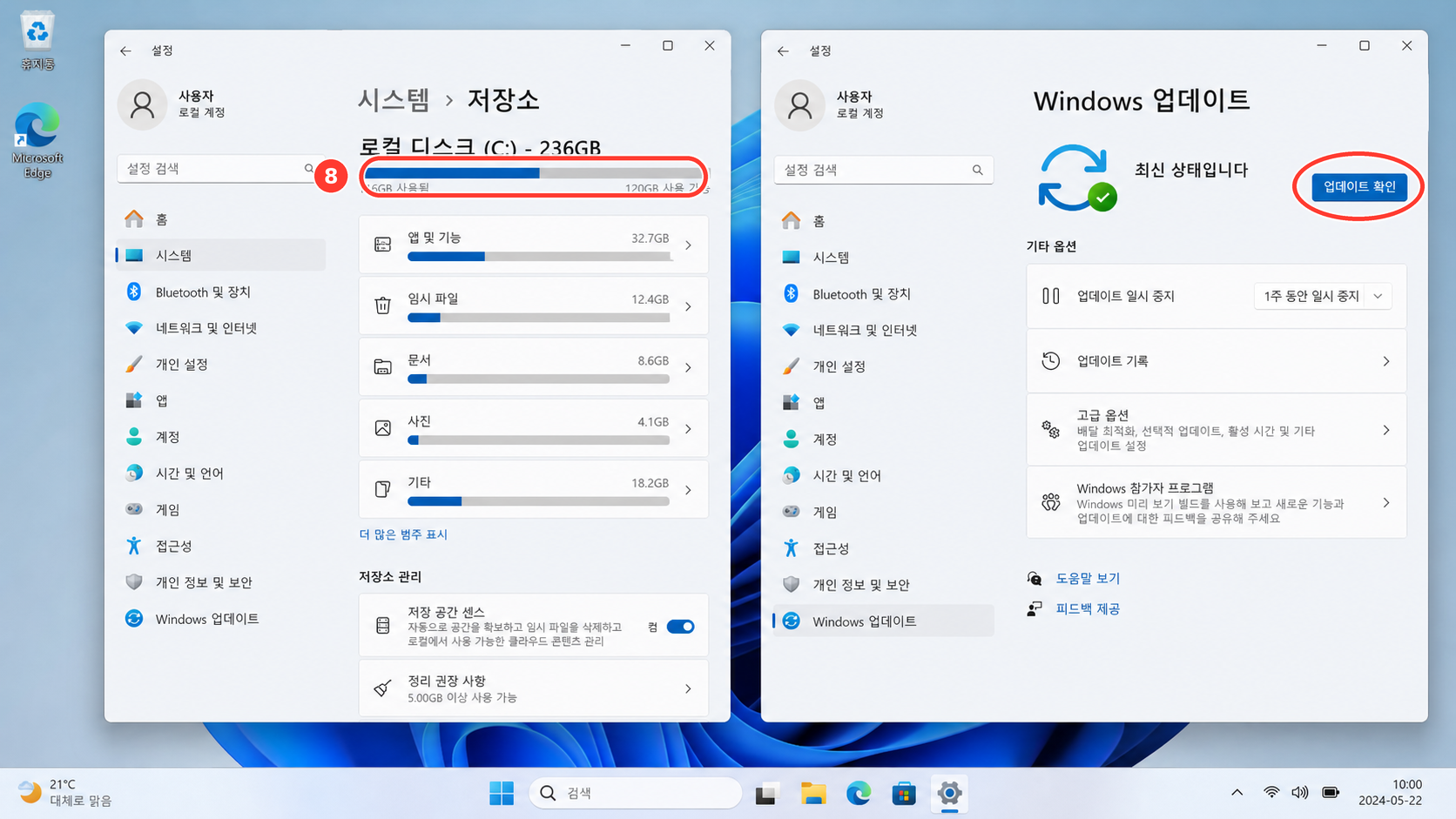The image size is (1456, 819).
Task: Click the history clock icon of 업데이트 기록
Action: tap(1051, 360)
